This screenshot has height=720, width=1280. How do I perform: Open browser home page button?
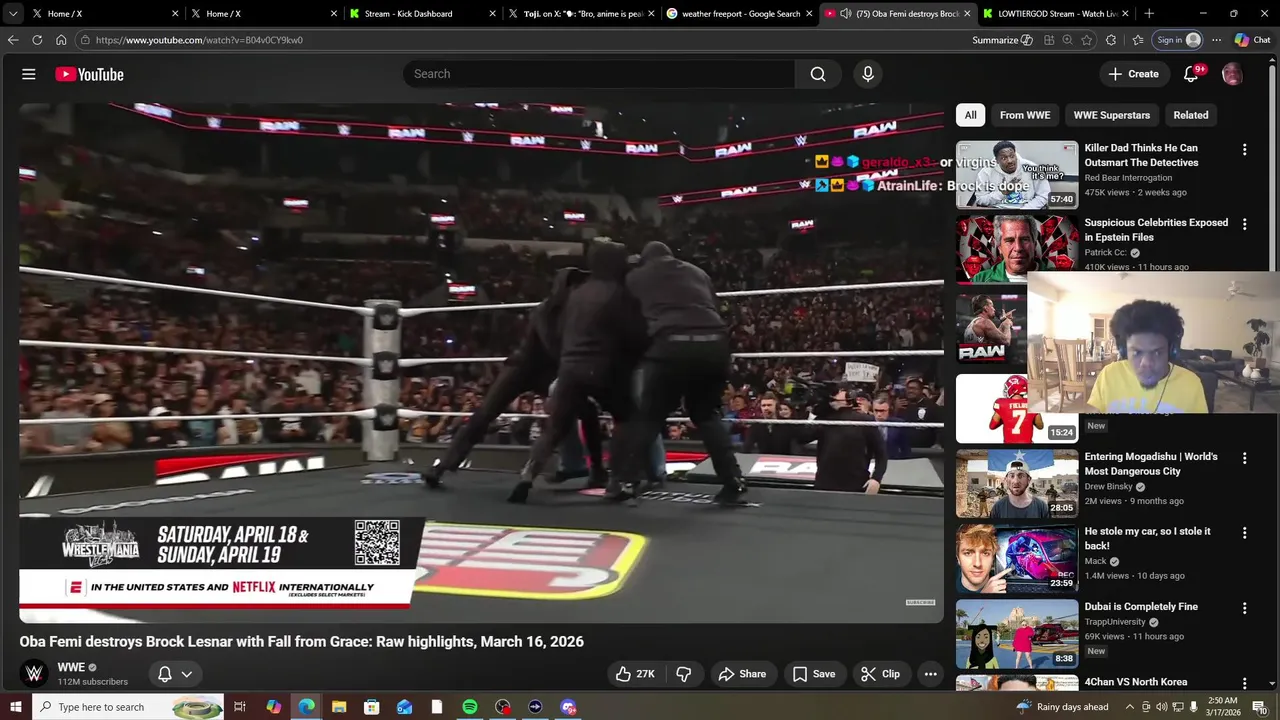click(x=61, y=40)
